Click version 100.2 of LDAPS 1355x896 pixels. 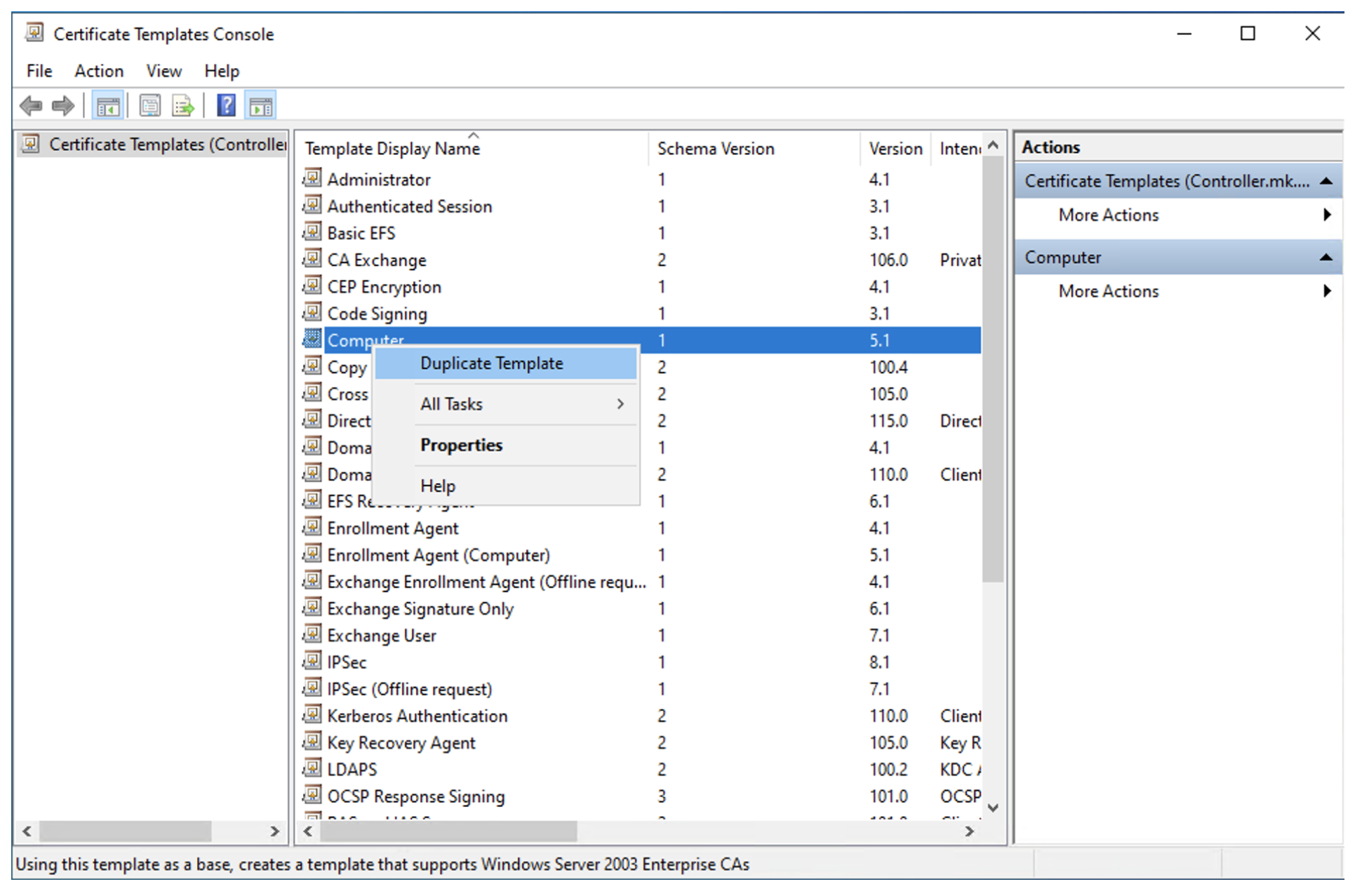[x=888, y=770]
